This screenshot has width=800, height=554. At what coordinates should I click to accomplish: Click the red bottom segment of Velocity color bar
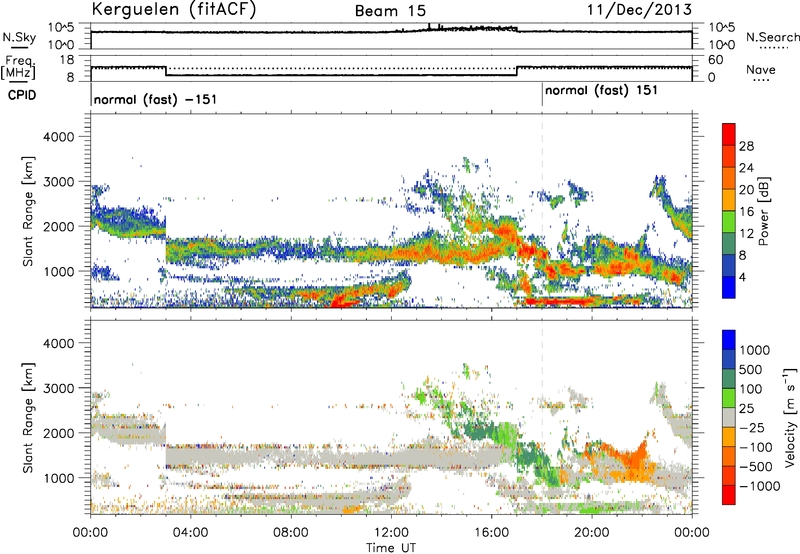[x=729, y=495]
